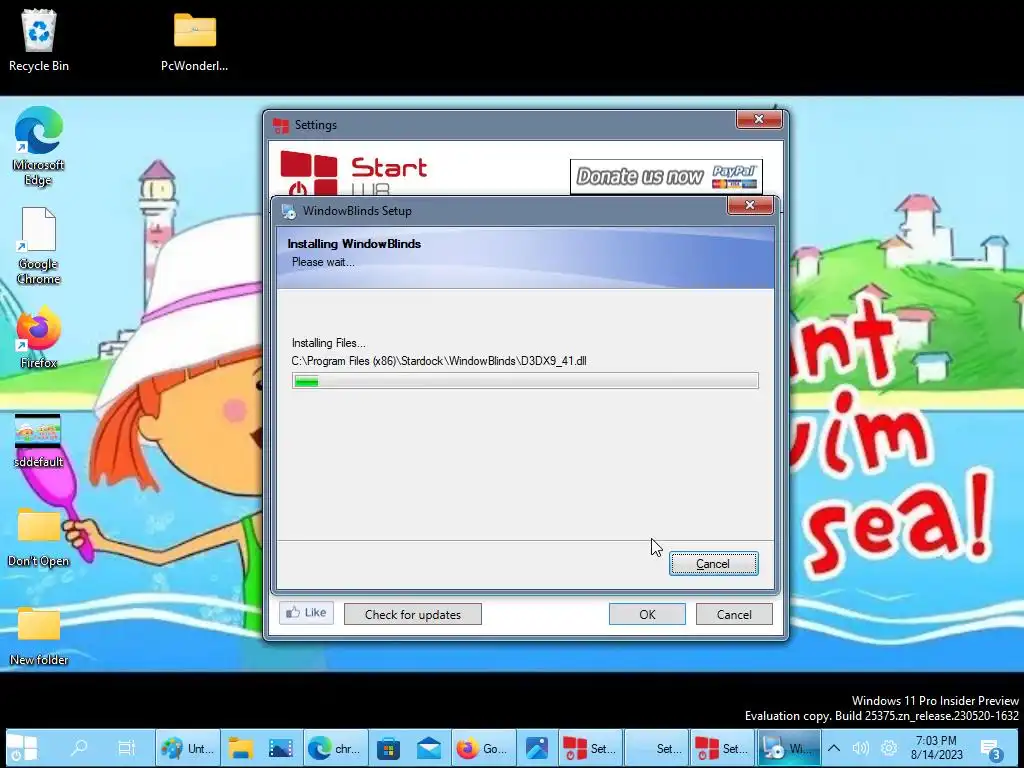
Task: Switch to Edge chr... taskbar item
Action: (x=336, y=748)
